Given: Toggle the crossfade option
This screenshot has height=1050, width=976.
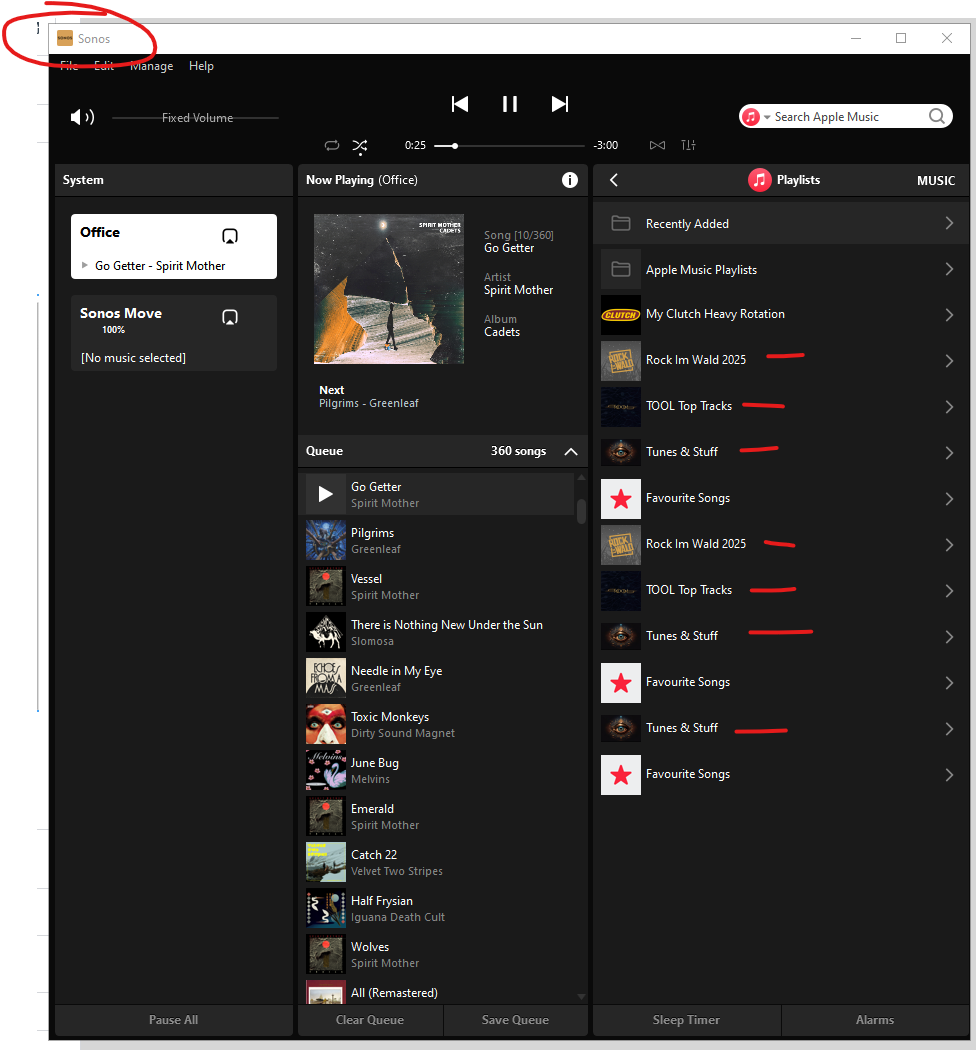Looking at the screenshot, I should tap(657, 145).
